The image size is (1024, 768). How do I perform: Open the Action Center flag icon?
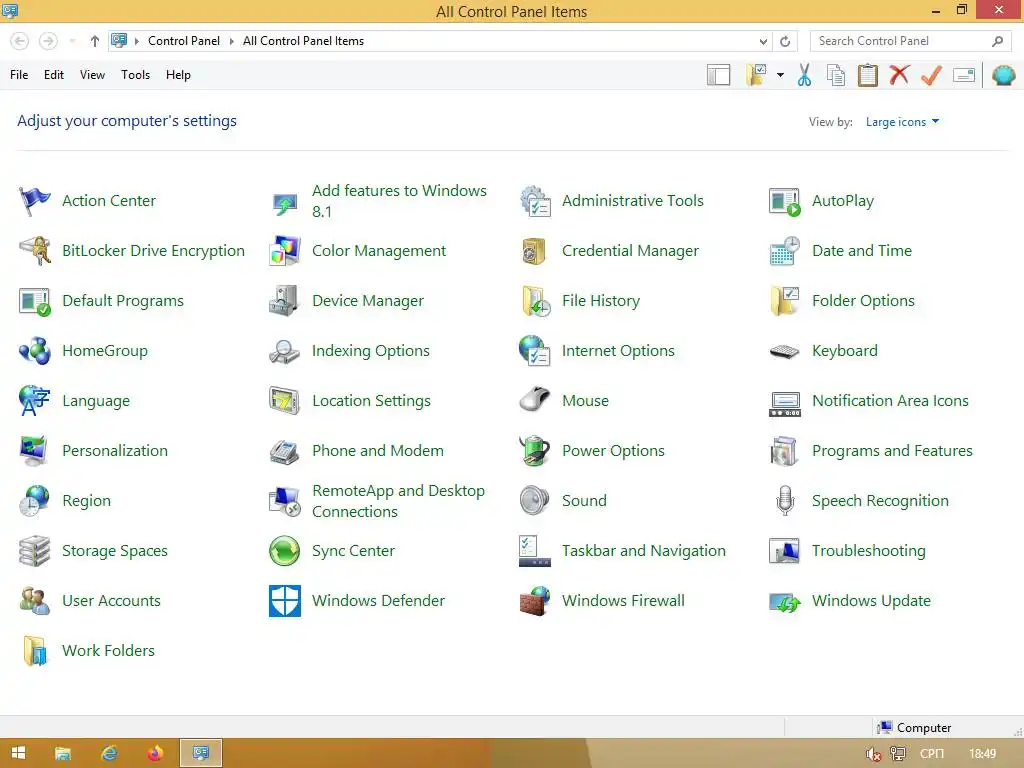click(35, 200)
